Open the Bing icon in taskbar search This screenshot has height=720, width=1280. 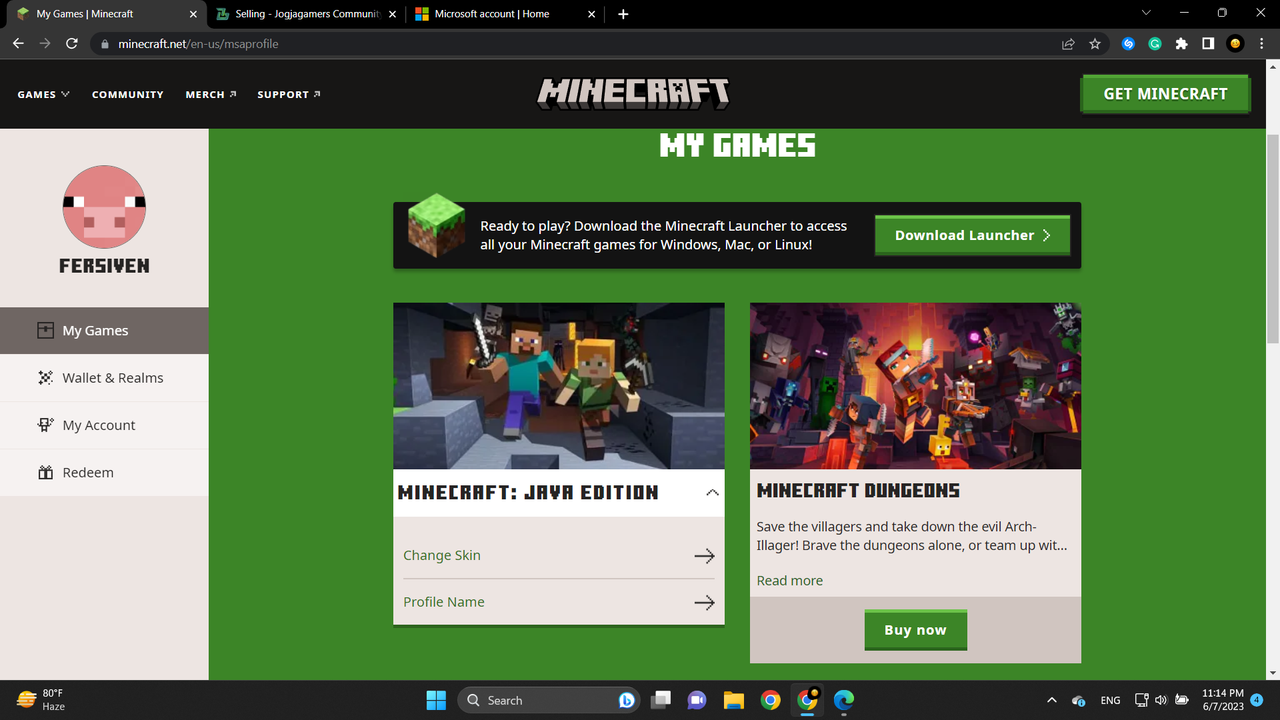pyautogui.click(x=627, y=700)
